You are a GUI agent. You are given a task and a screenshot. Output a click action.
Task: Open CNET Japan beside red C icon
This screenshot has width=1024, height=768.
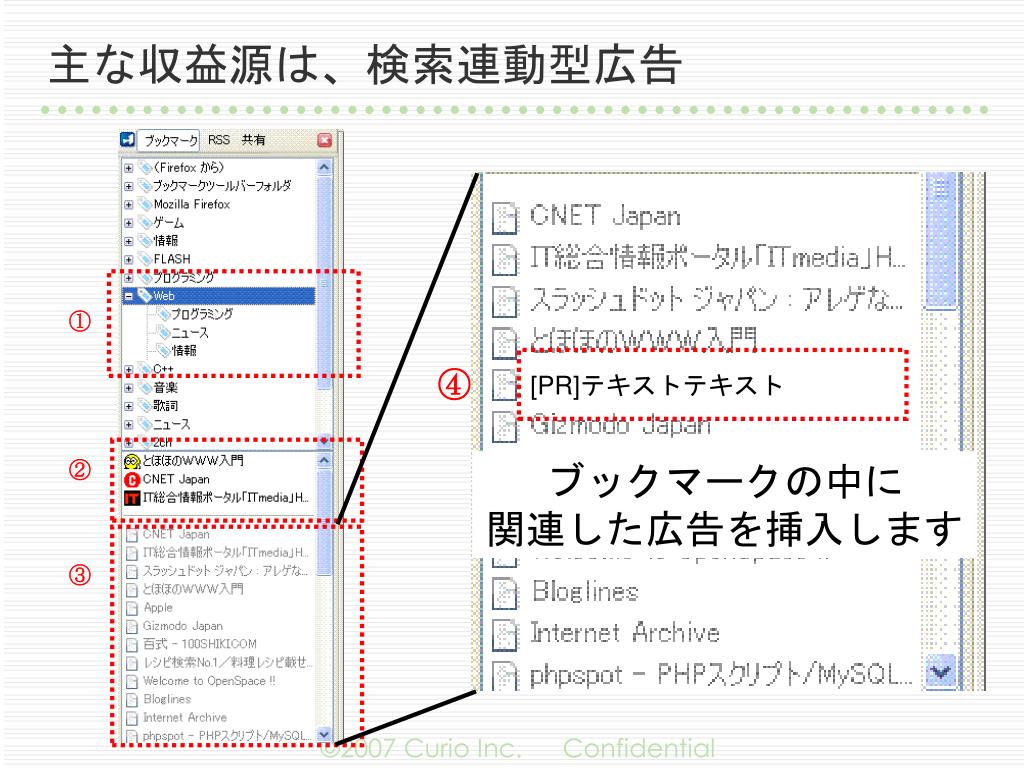point(176,479)
